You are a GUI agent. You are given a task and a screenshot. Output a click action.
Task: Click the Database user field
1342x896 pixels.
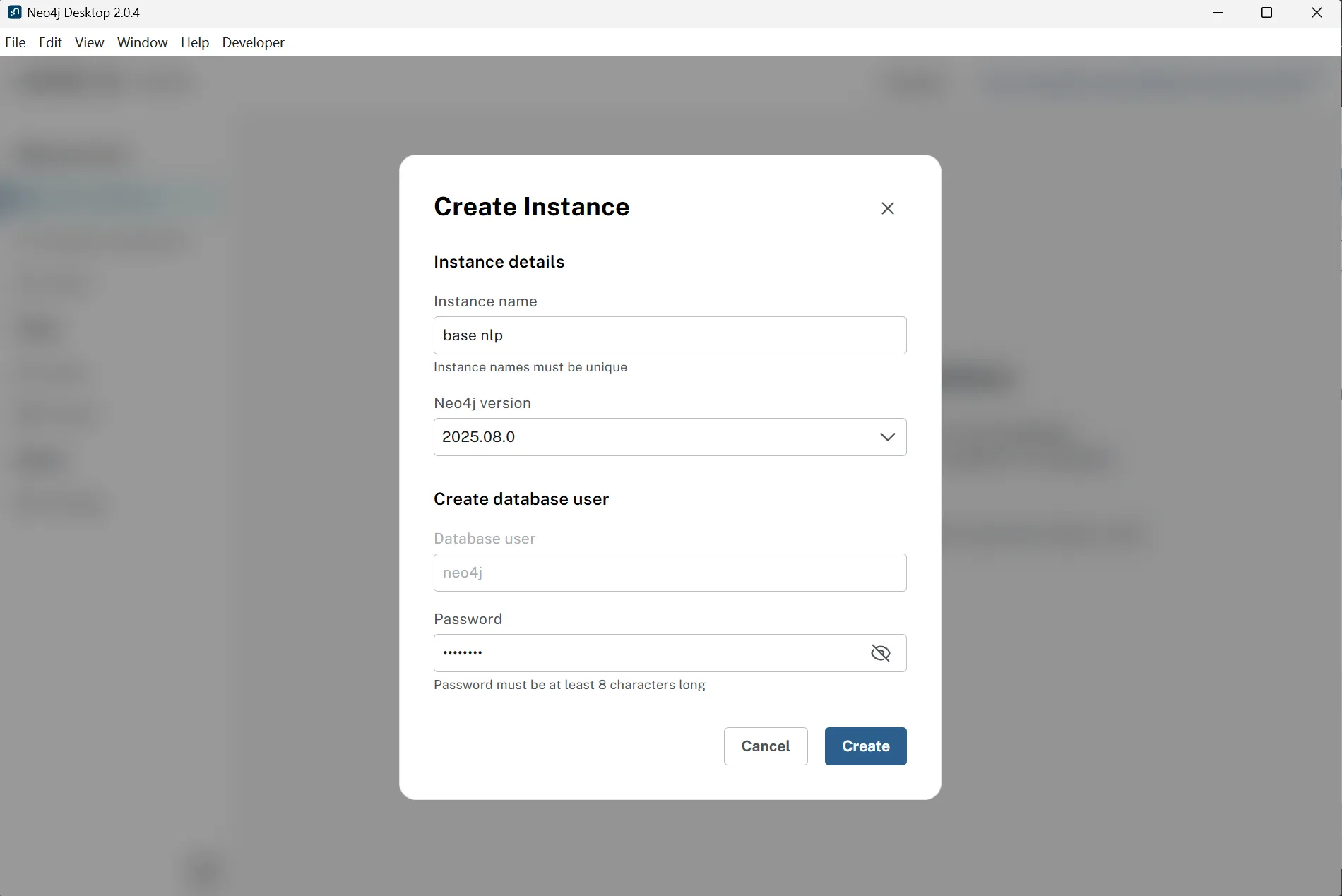coord(670,573)
